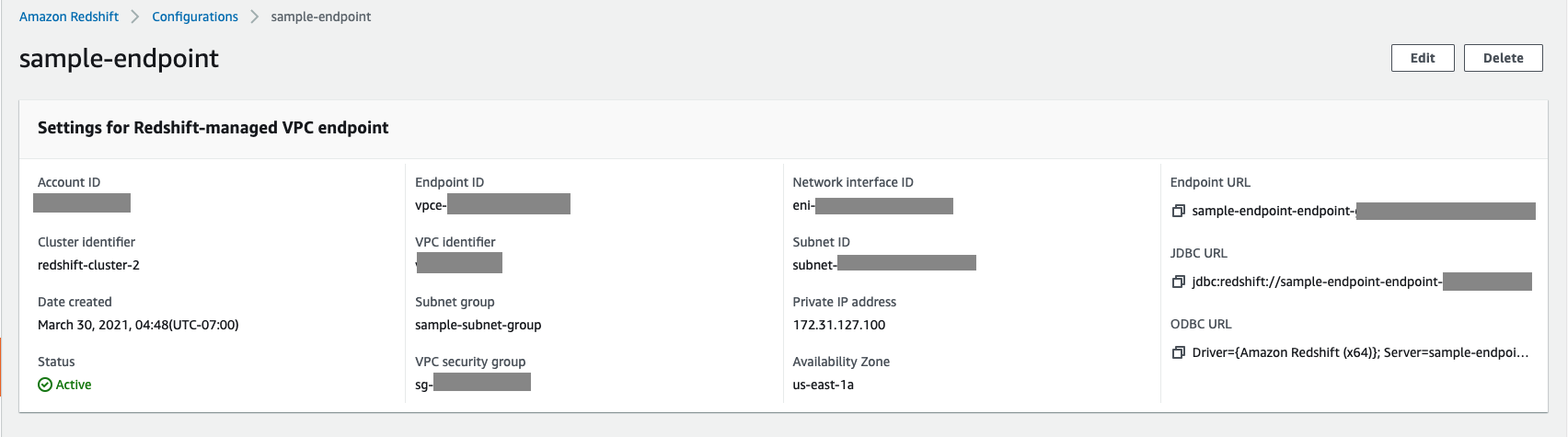The height and width of the screenshot is (437, 1568).
Task: Copy the Endpoint URL using its copy icon
Action: 1178,211
